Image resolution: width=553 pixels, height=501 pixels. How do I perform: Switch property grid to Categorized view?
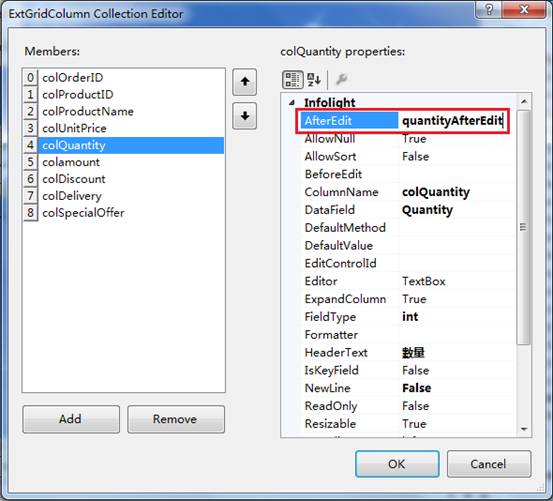[292, 80]
